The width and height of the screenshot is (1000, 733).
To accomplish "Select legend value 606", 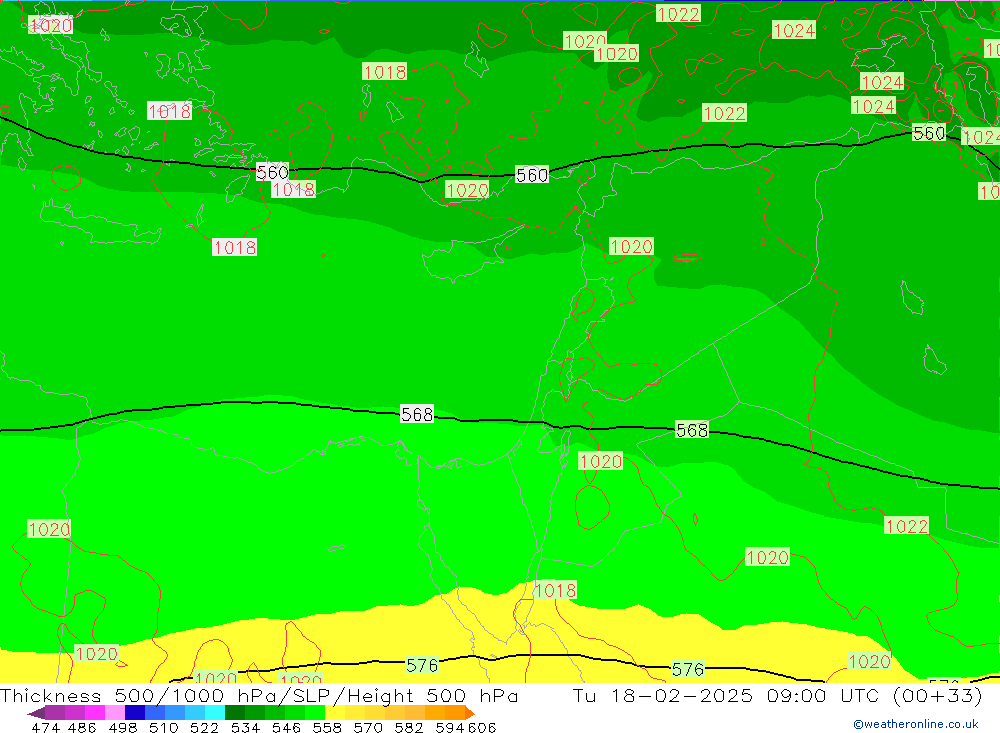I will tap(482, 727).
